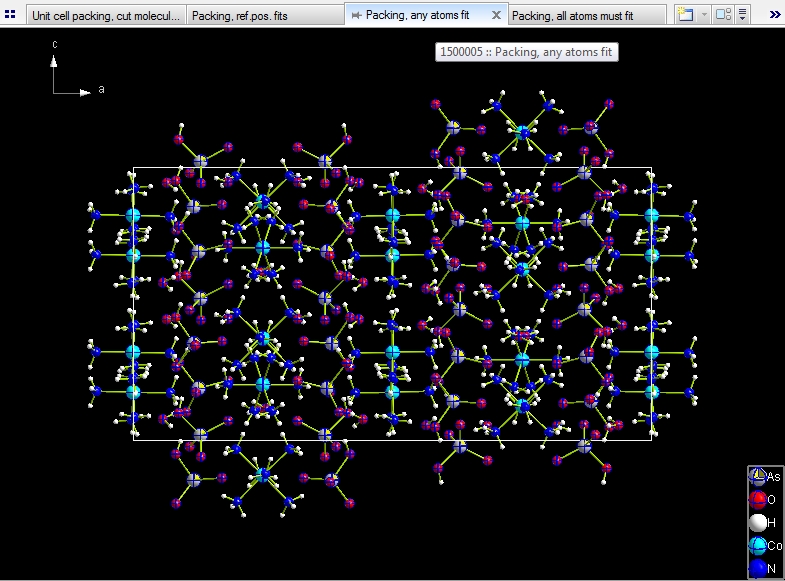The width and height of the screenshot is (785, 581).
Task: Click the cyan Co atom legend sphere
Action: coord(758,546)
